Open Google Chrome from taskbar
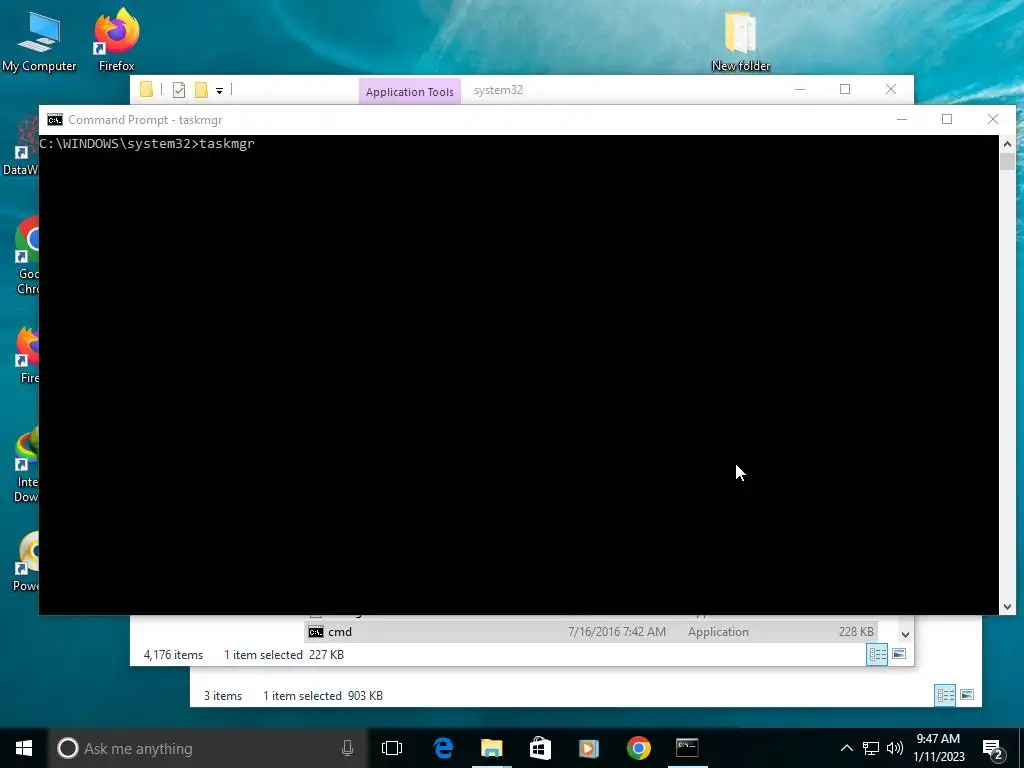Viewport: 1024px width, 768px height. pyautogui.click(x=638, y=748)
